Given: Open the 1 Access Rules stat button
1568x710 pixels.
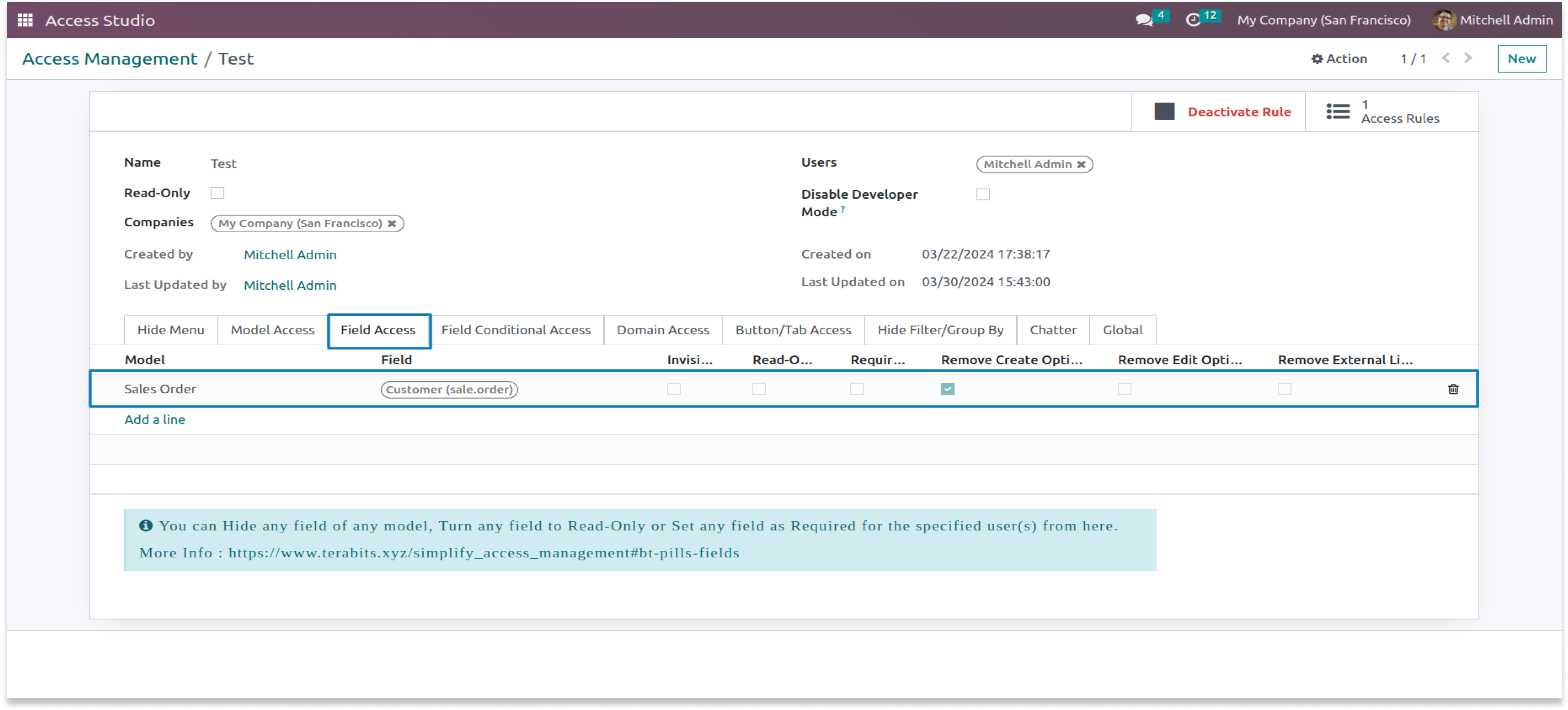Looking at the screenshot, I should 1392,111.
